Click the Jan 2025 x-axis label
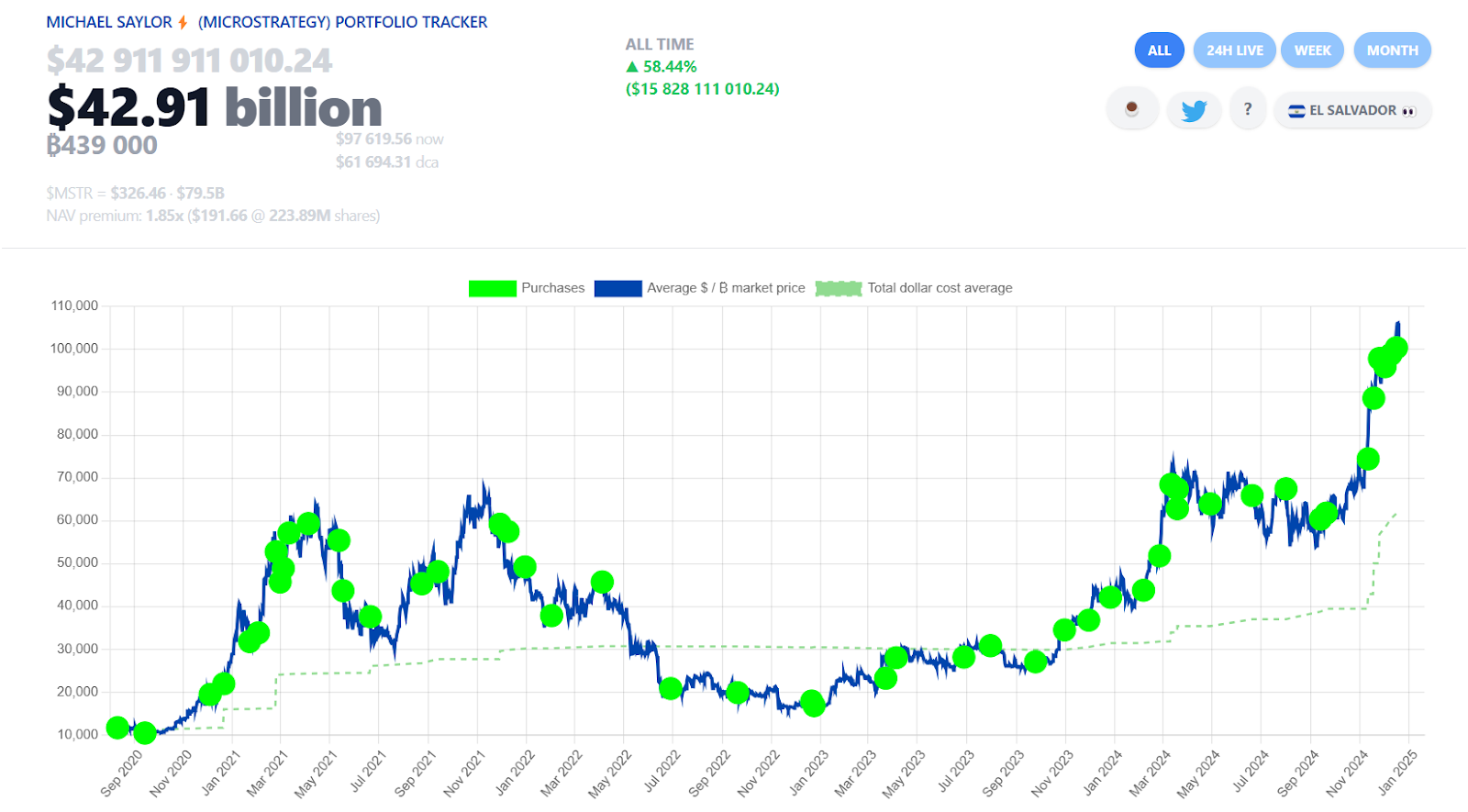Image resolution: width=1468 pixels, height=812 pixels. coord(1396,773)
